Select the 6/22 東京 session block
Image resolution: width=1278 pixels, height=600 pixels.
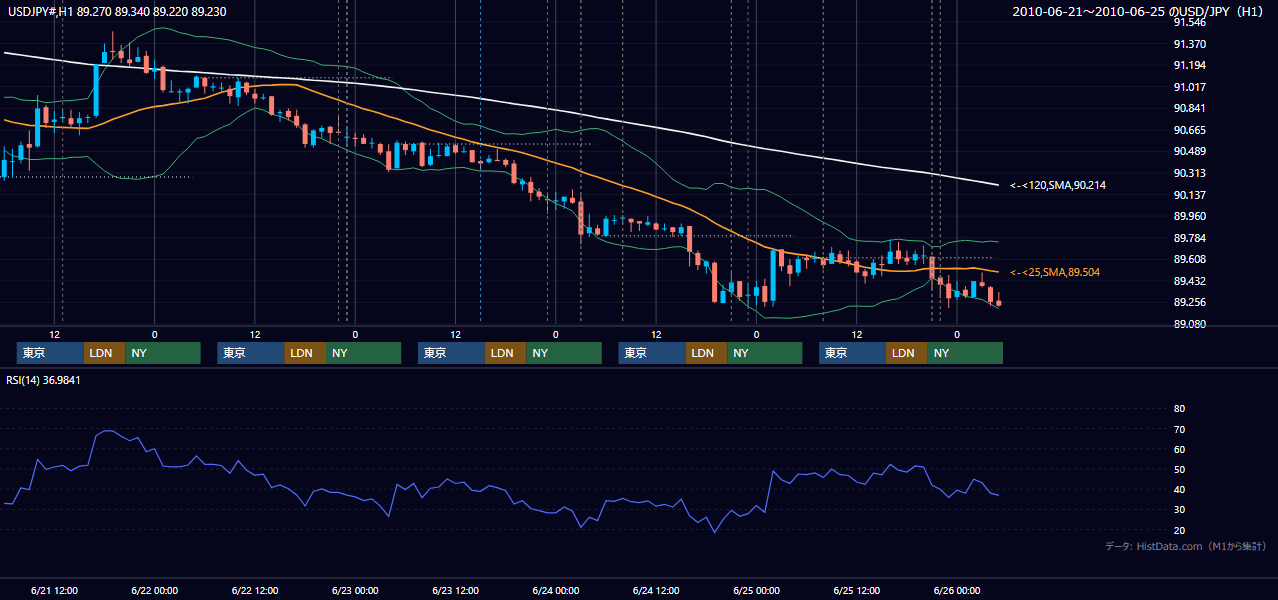[251, 353]
